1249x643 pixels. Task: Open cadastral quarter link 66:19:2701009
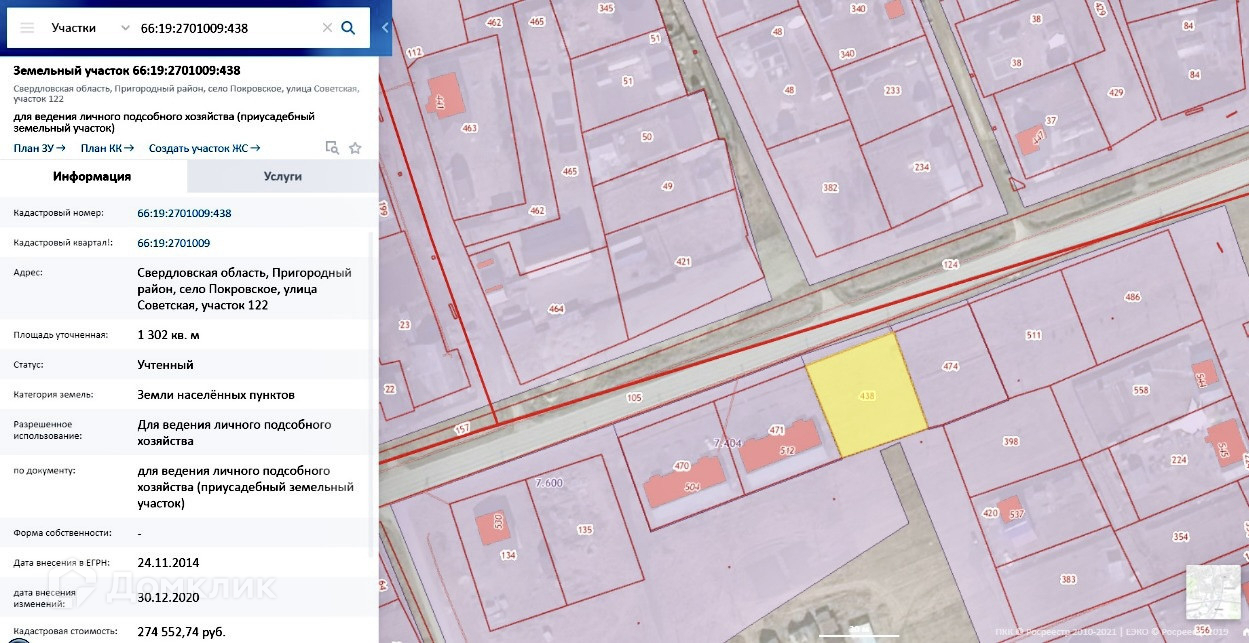(173, 243)
